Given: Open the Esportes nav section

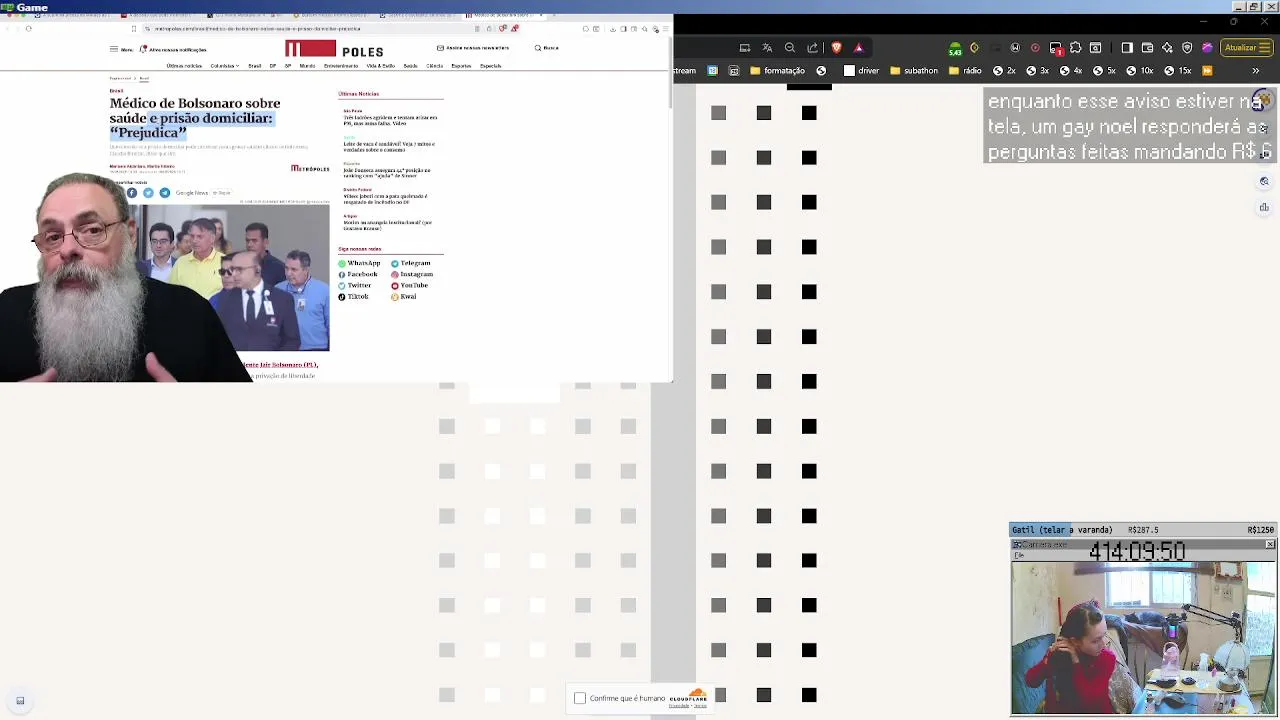Looking at the screenshot, I should [x=461, y=66].
